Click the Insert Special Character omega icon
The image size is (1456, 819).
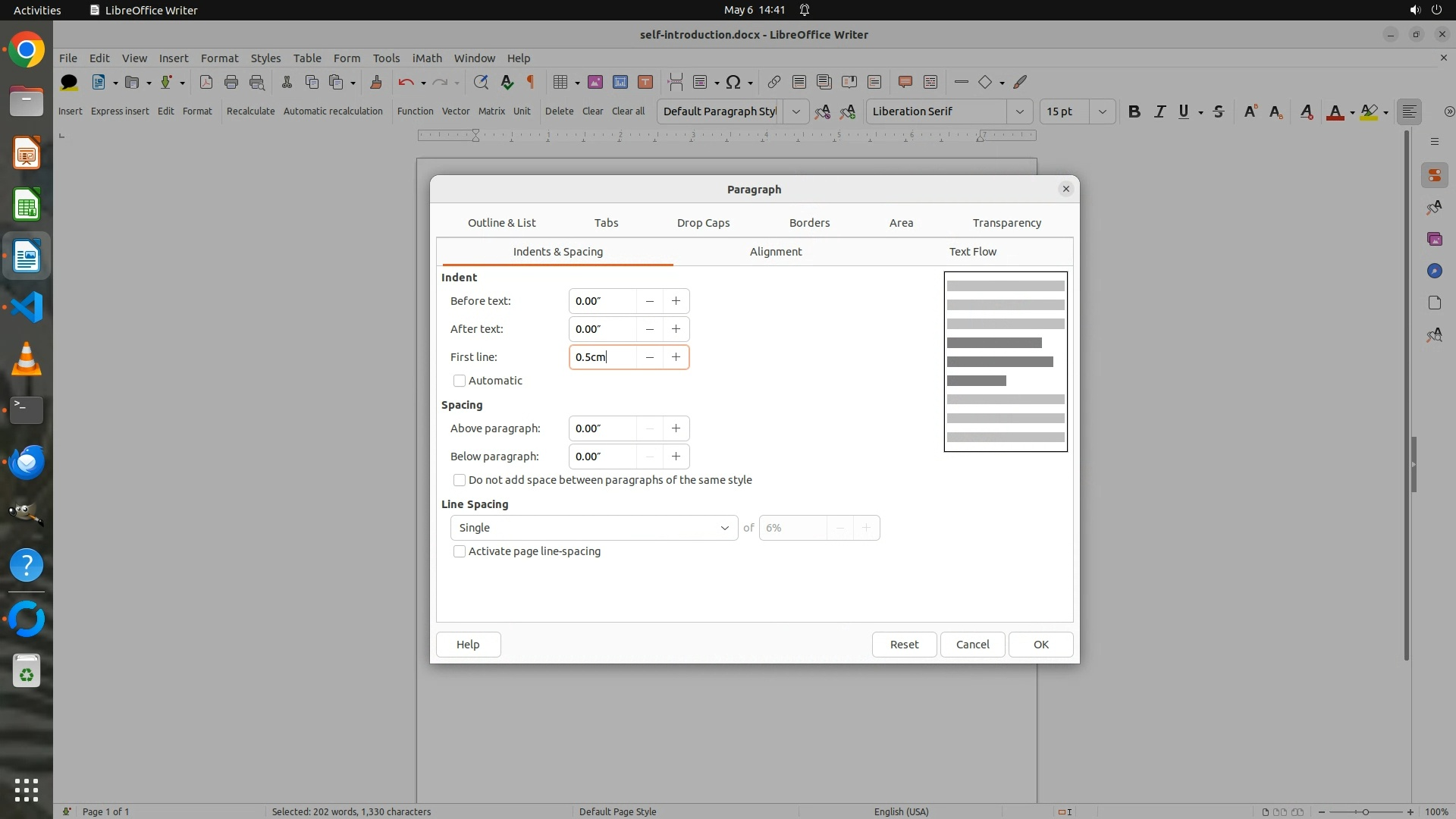pos(733,82)
